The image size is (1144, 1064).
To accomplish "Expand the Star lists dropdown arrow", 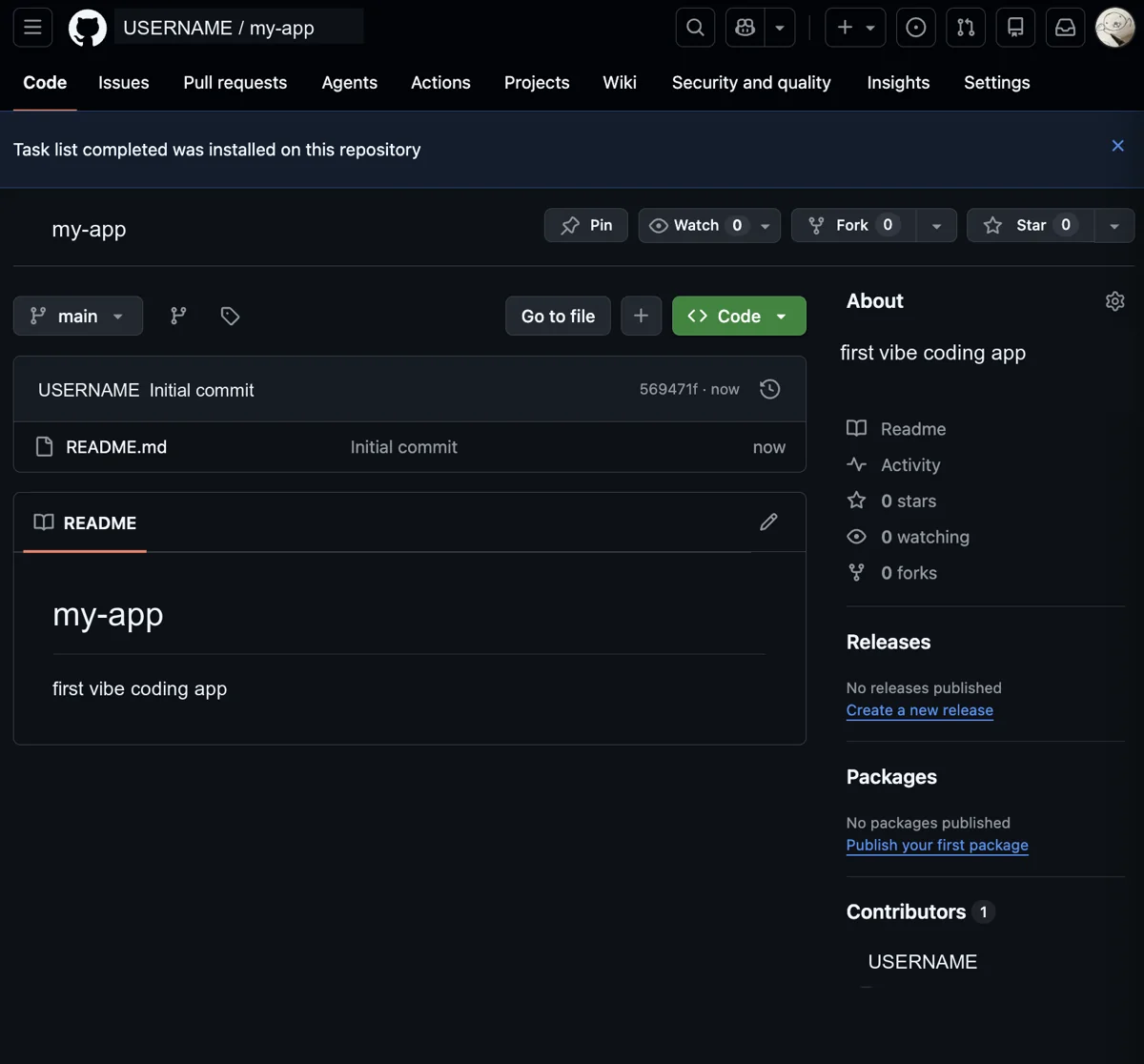I will coord(1113,225).
